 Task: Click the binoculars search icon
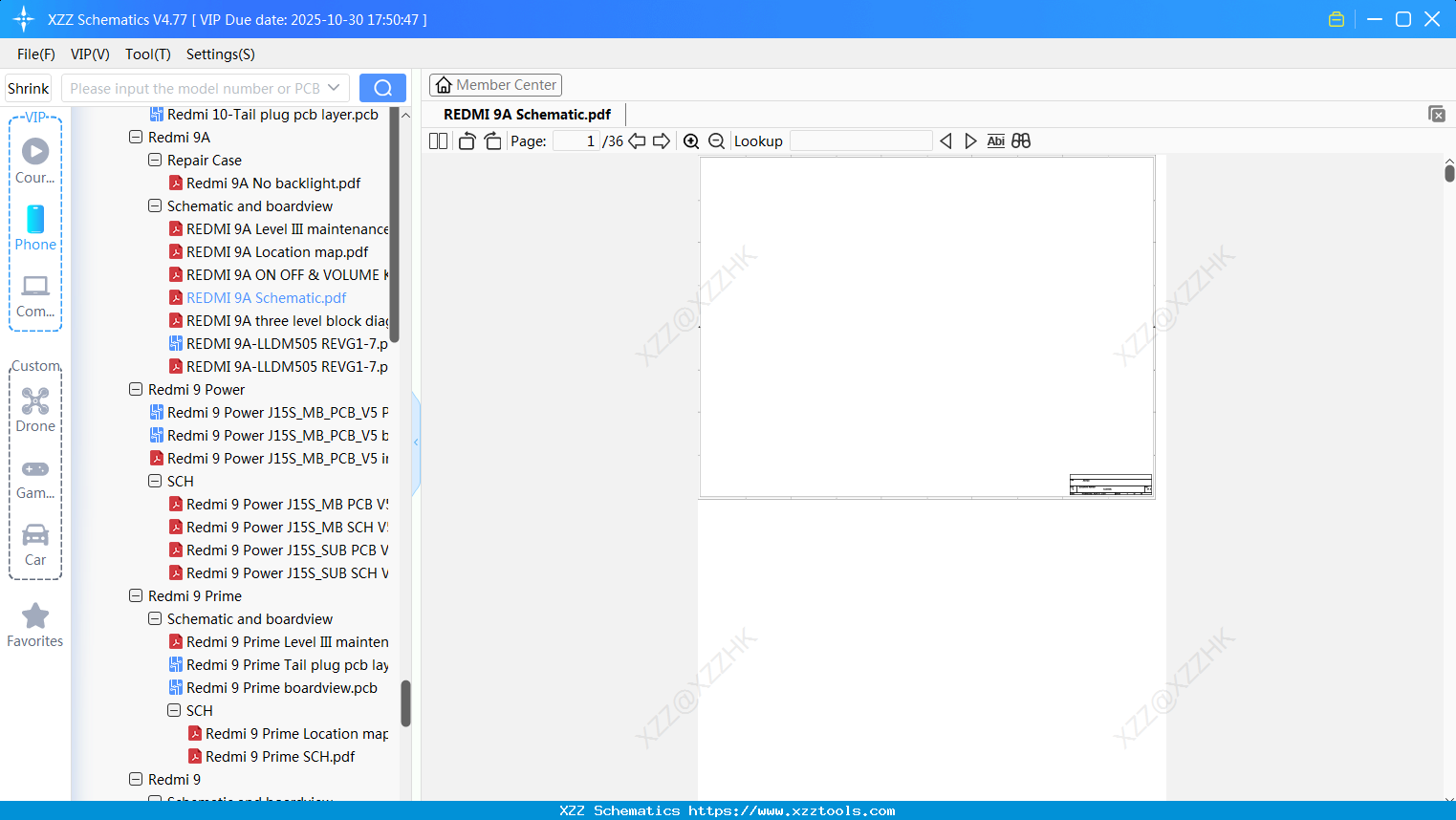point(1021,141)
